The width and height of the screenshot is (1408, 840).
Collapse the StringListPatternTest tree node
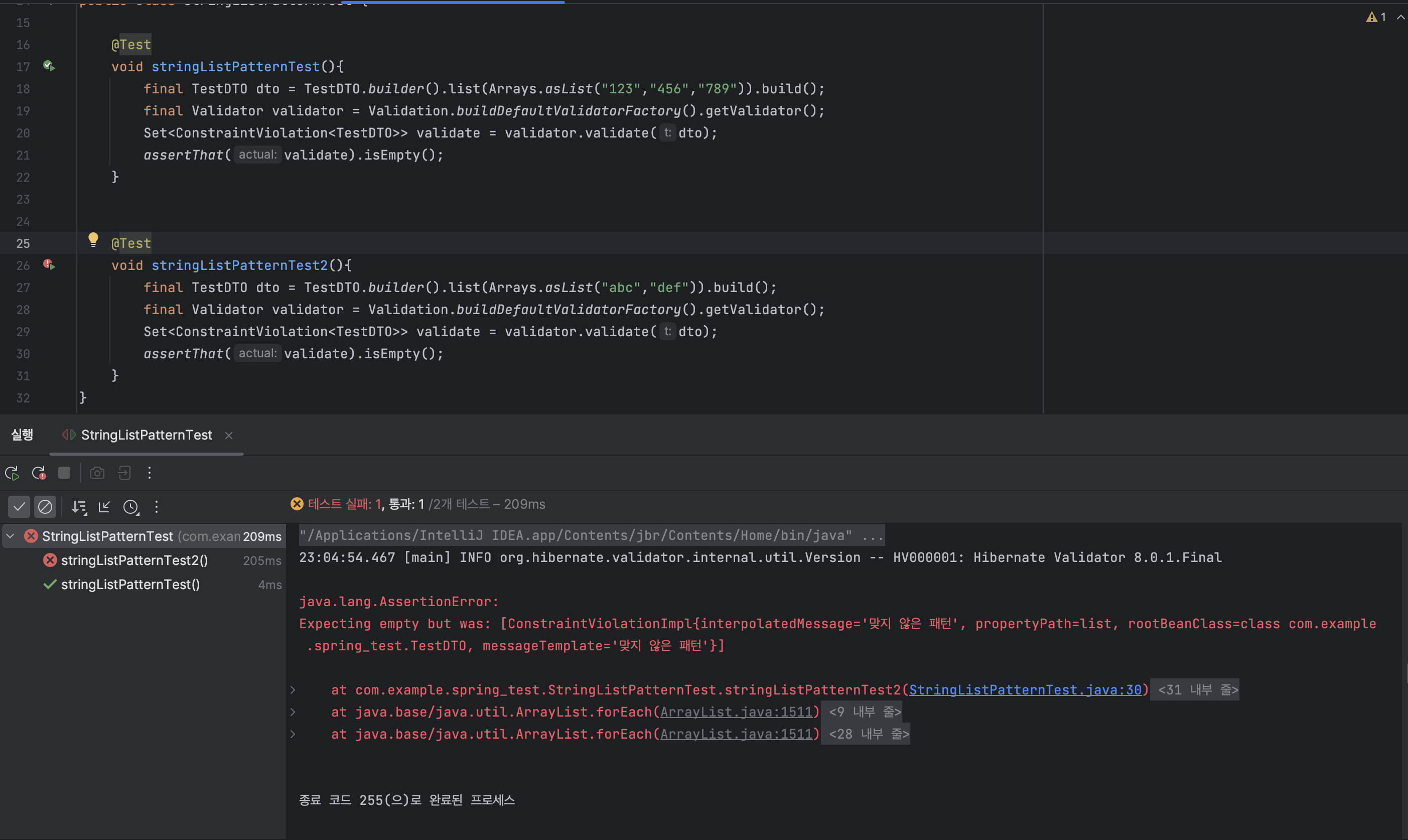point(10,535)
